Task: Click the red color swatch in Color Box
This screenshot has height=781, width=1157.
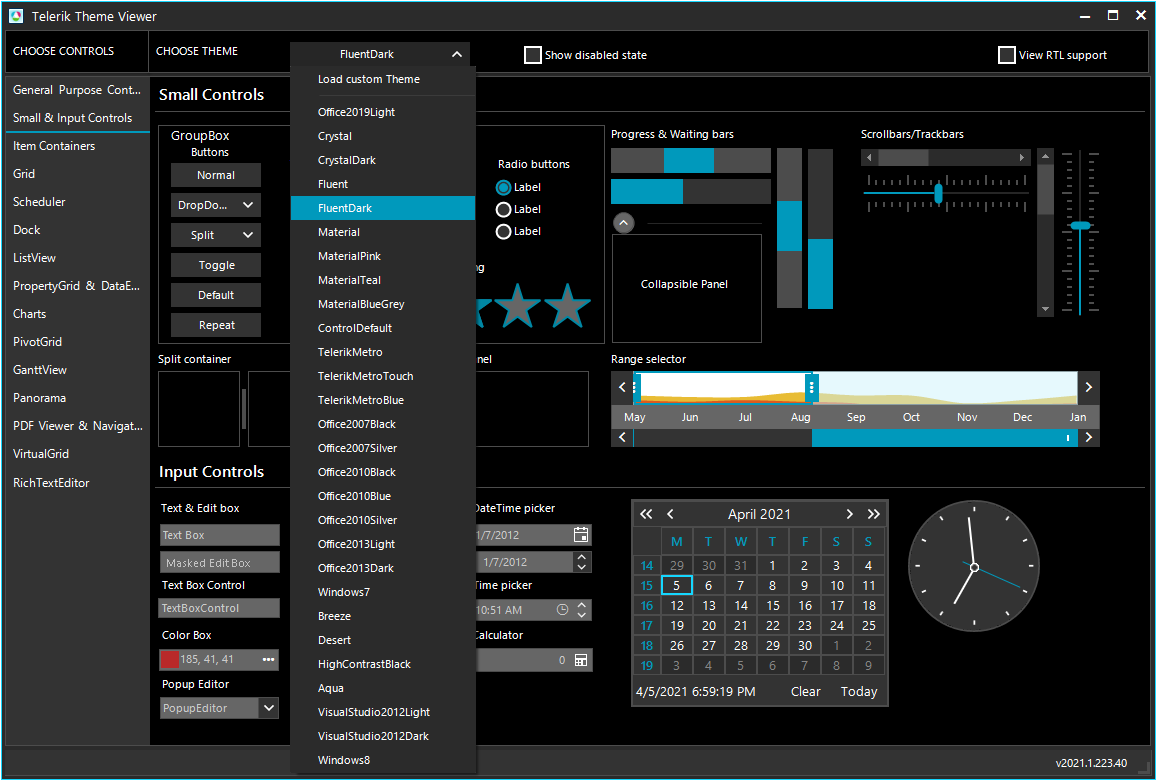Action: pos(170,659)
